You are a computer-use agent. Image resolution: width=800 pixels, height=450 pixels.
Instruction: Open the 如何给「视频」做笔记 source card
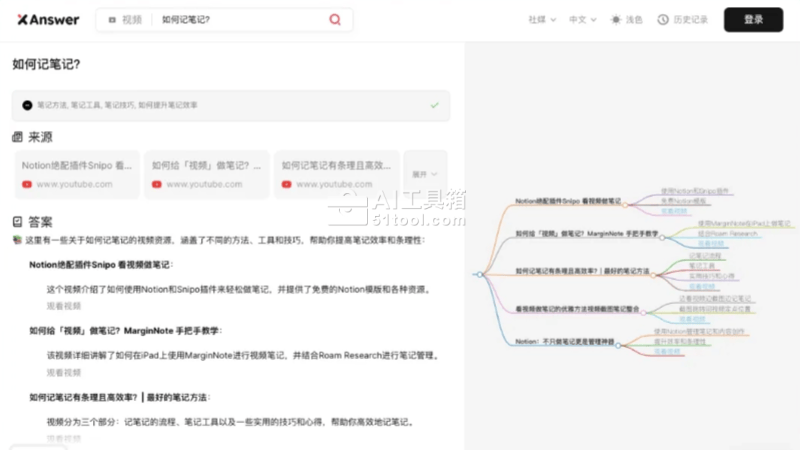[x=206, y=174]
